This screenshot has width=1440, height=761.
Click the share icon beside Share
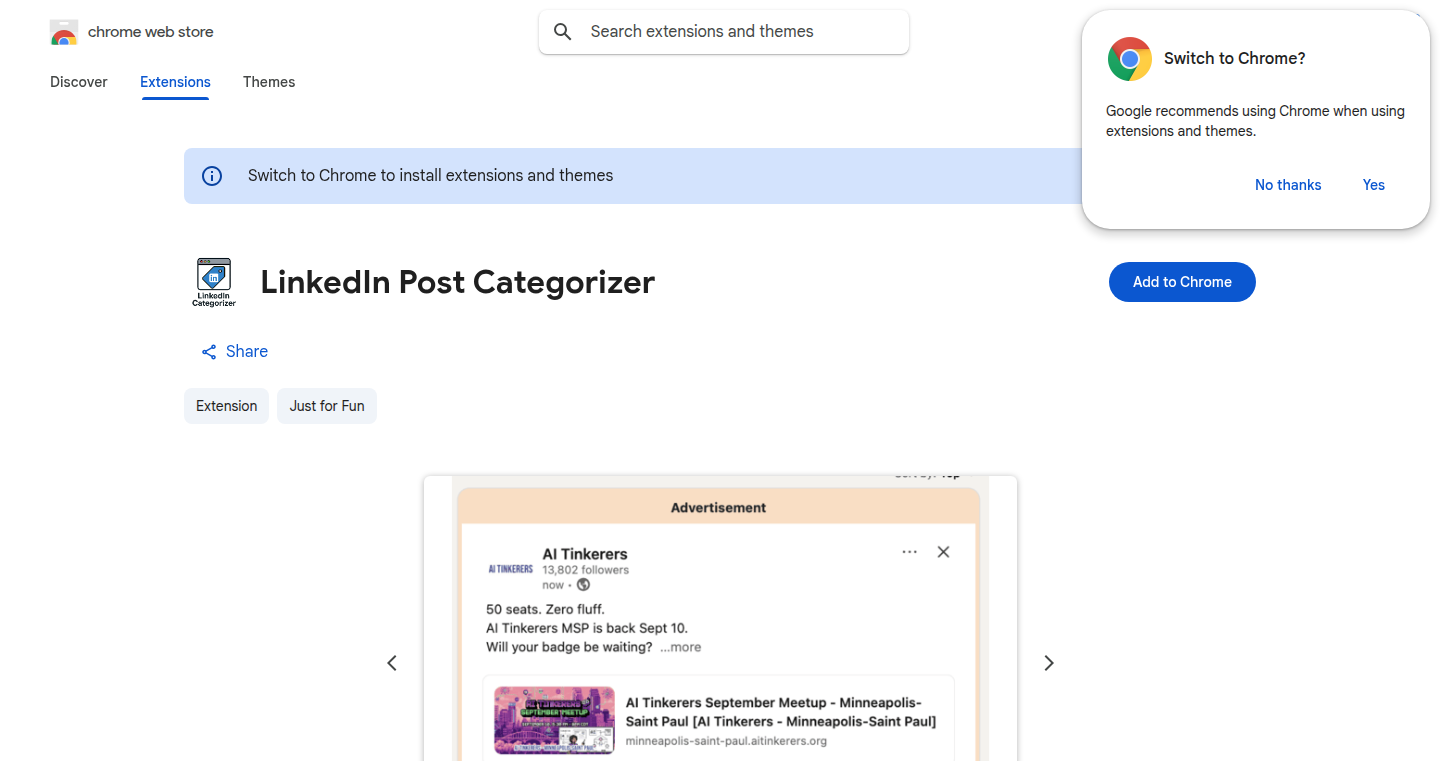point(209,352)
